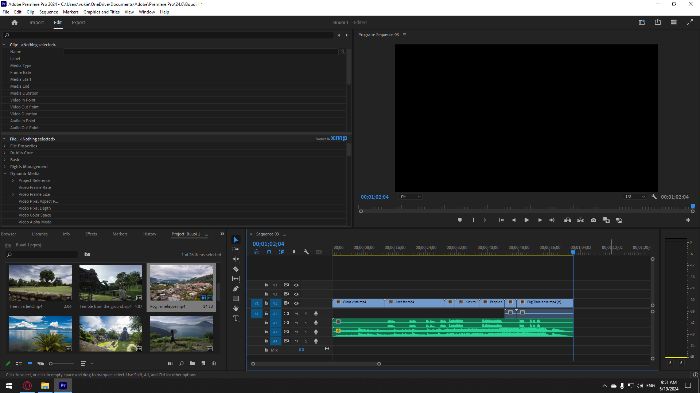This screenshot has height=393, width=700.
Task: Open Quick Export share icon
Action: tap(658, 22)
